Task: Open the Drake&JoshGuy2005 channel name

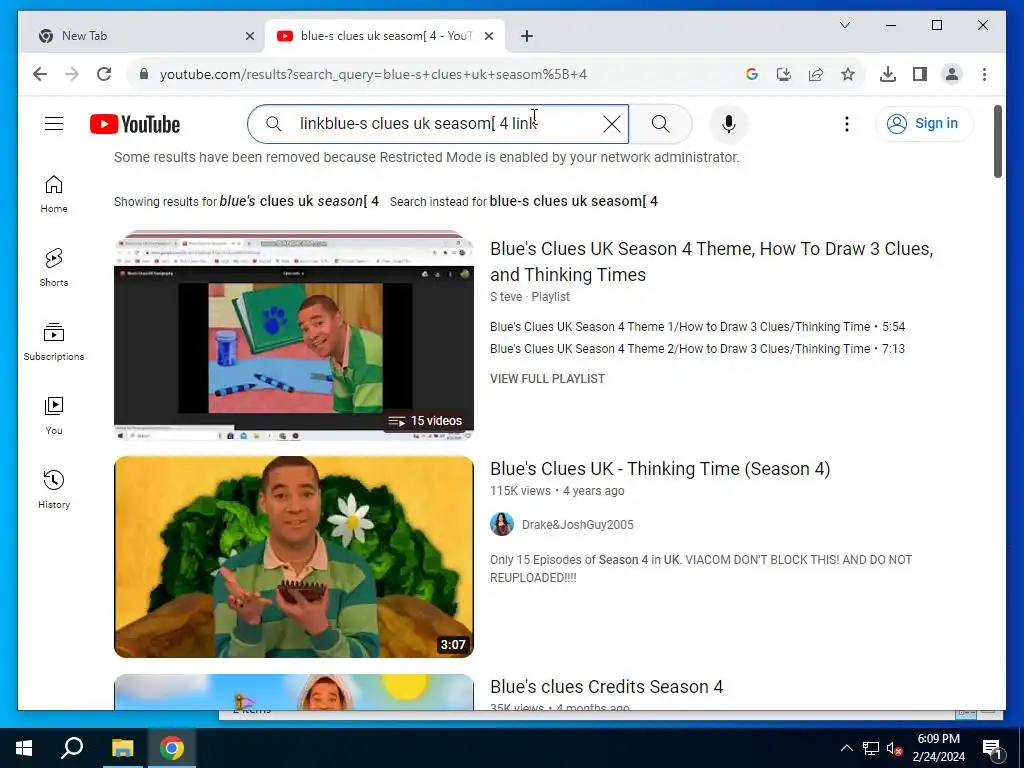Action: [x=577, y=524]
